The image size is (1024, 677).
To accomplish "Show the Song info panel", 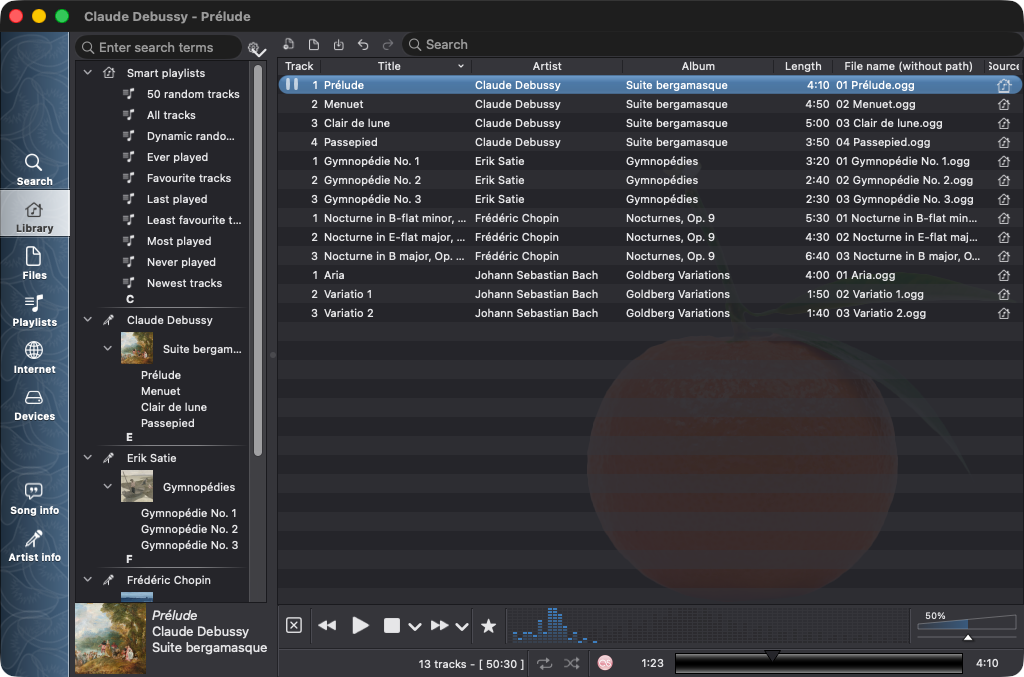I will coord(34,498).
